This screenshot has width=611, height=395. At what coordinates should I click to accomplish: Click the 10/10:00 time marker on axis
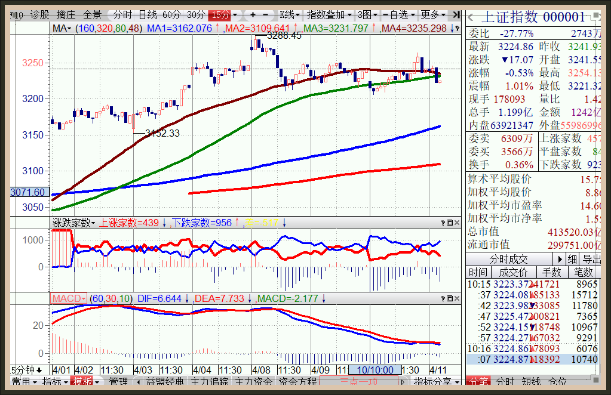375,370
